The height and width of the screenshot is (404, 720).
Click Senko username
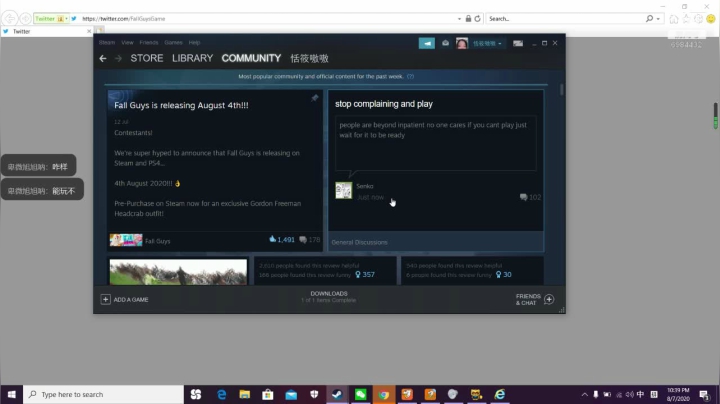click(x=365, y=186)
